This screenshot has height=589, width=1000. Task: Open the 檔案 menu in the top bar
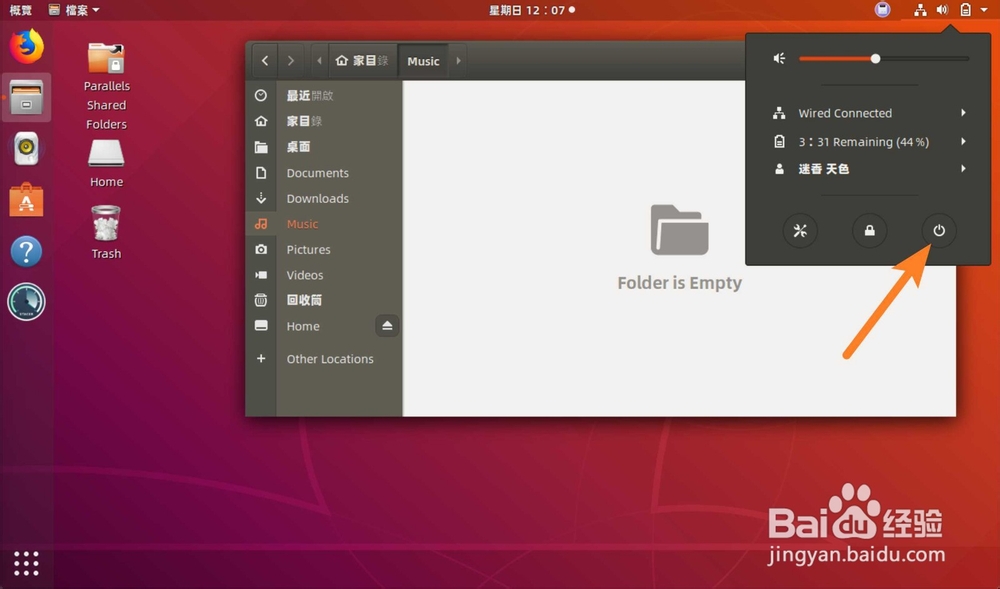(73, 10)
